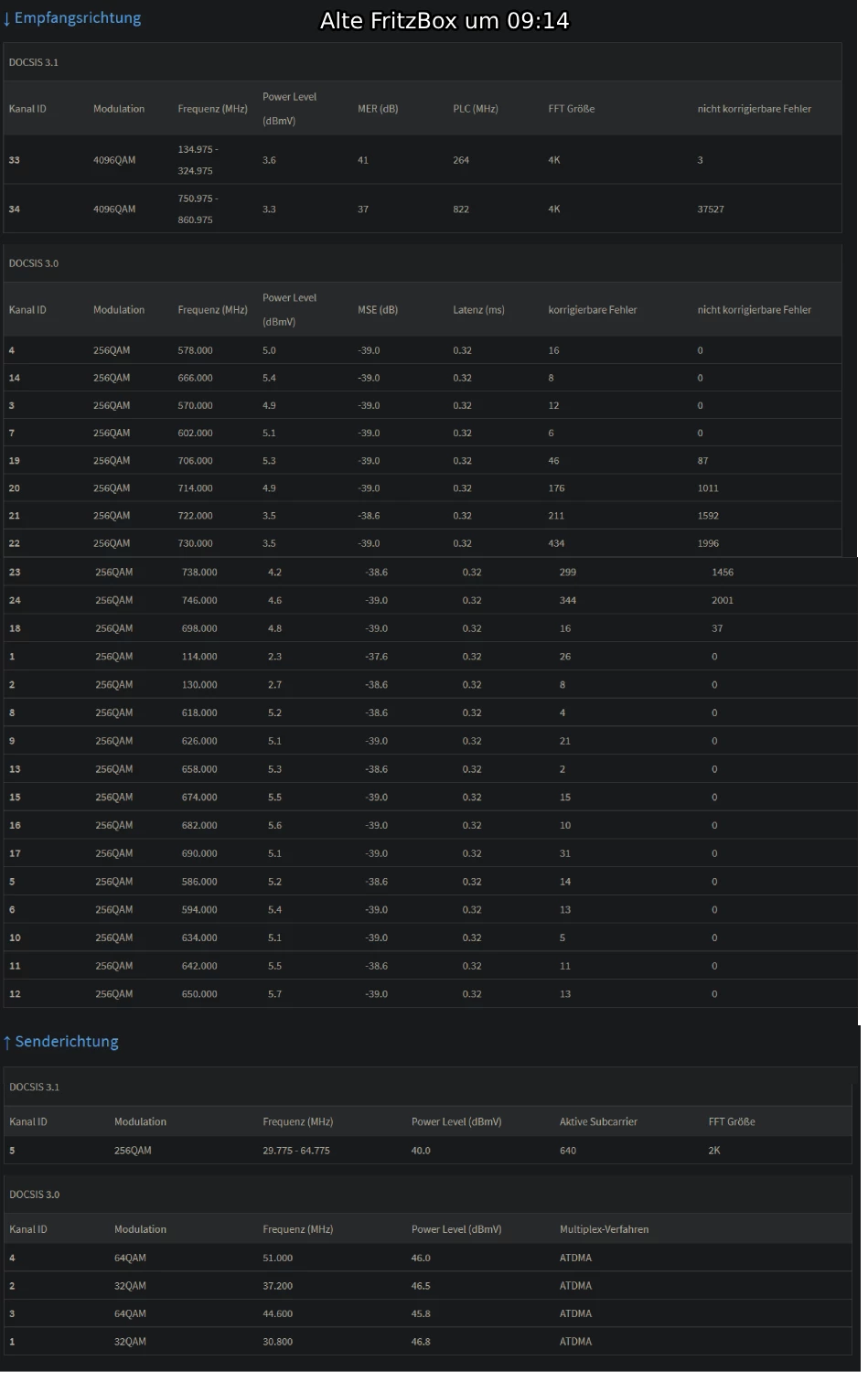
Task: Select frequency cell 730.000
Action: click(195, 543)
